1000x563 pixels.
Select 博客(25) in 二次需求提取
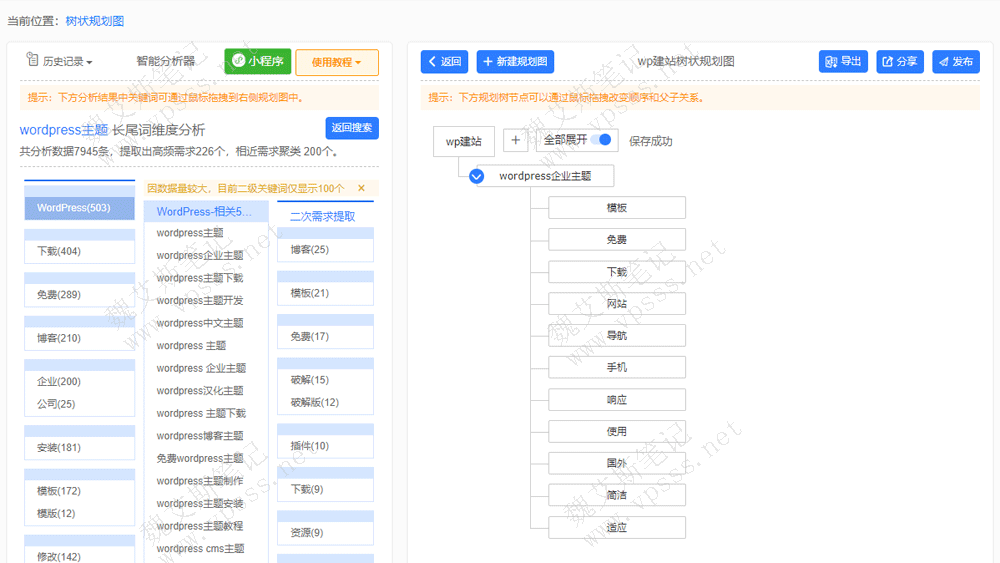[309, 249]
